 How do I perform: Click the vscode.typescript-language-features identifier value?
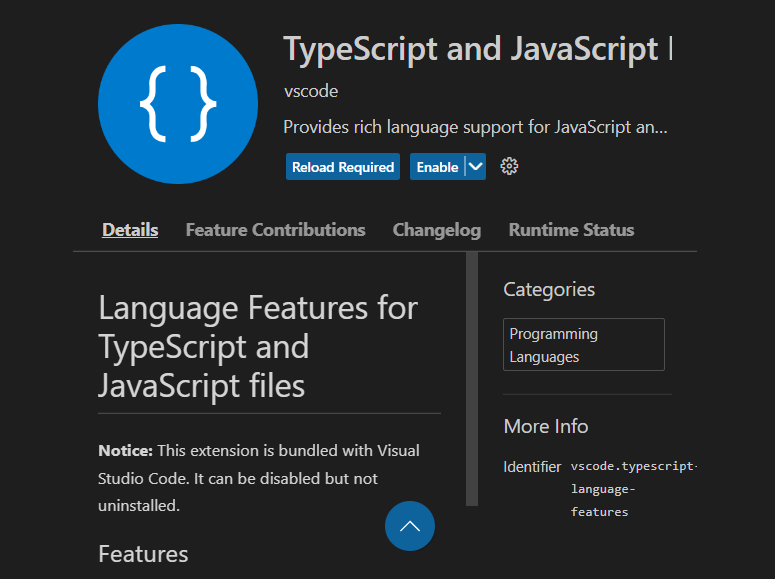[632, 489]
